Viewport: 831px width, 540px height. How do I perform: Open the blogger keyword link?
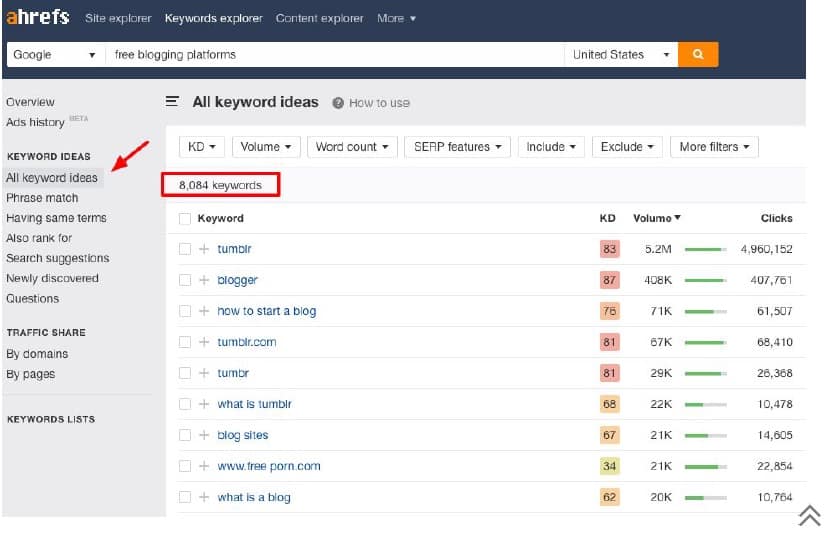pyautogui.click(x=237, y=280)
